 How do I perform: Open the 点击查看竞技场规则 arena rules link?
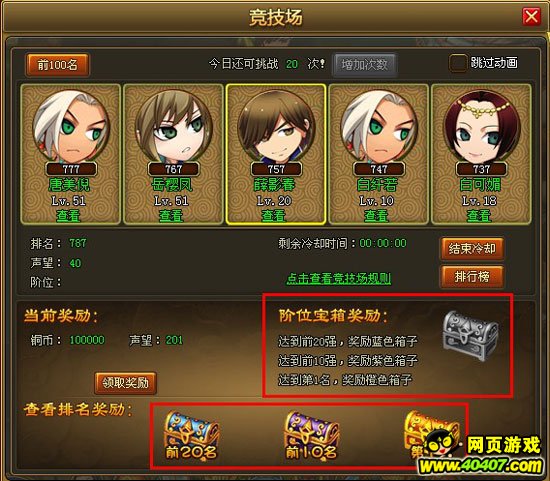tap(338, 279)
